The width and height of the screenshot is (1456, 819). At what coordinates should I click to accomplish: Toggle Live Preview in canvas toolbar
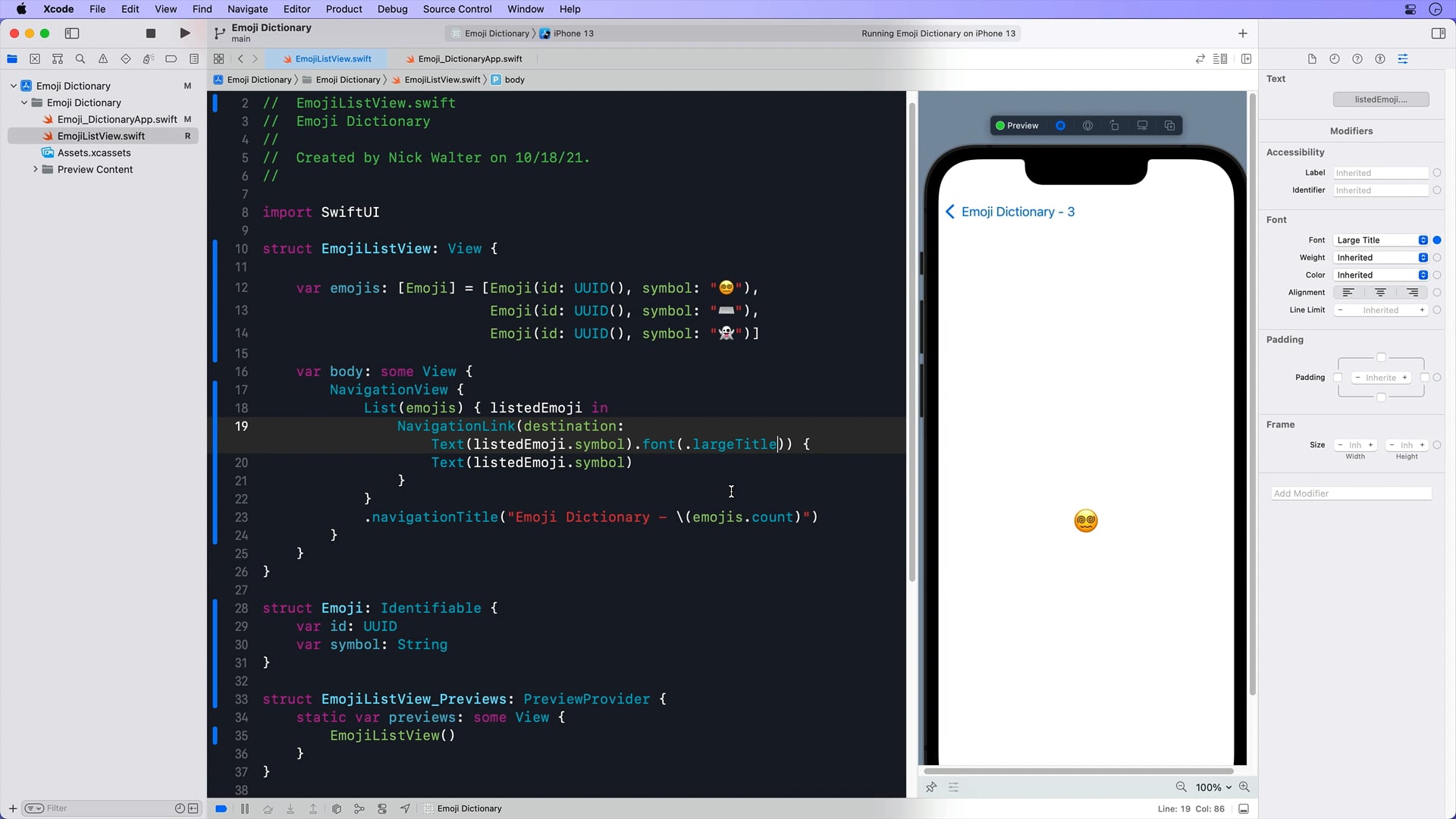click(1061, 126)
